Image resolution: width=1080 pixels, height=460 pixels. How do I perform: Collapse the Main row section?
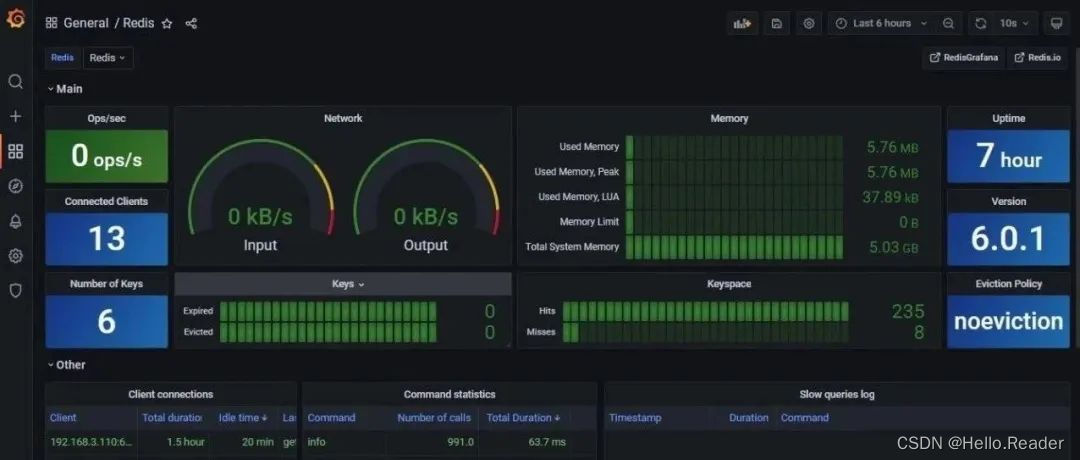(65, 89)
